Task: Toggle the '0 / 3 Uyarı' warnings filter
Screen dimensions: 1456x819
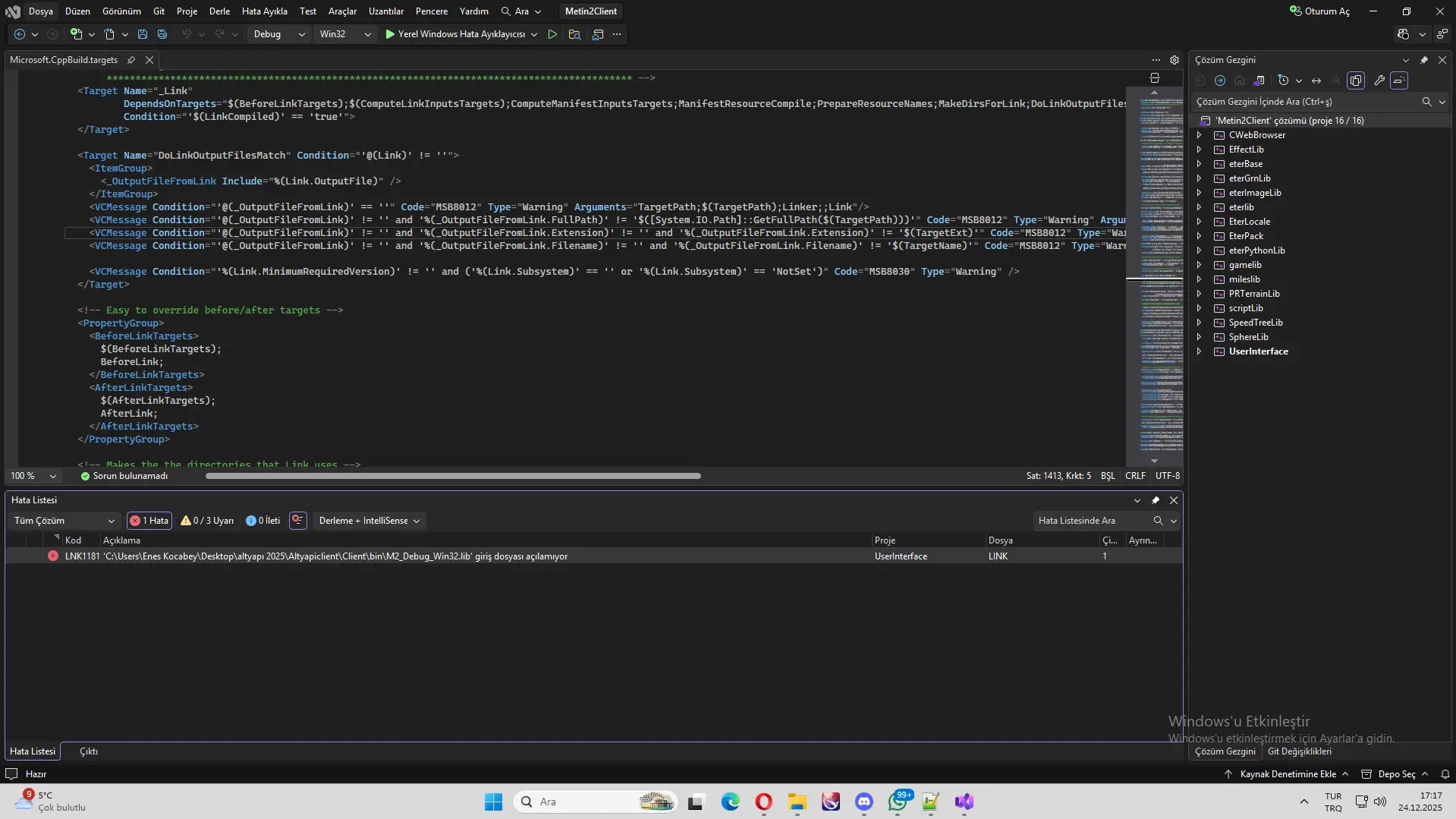Action: tap(207, 521)
